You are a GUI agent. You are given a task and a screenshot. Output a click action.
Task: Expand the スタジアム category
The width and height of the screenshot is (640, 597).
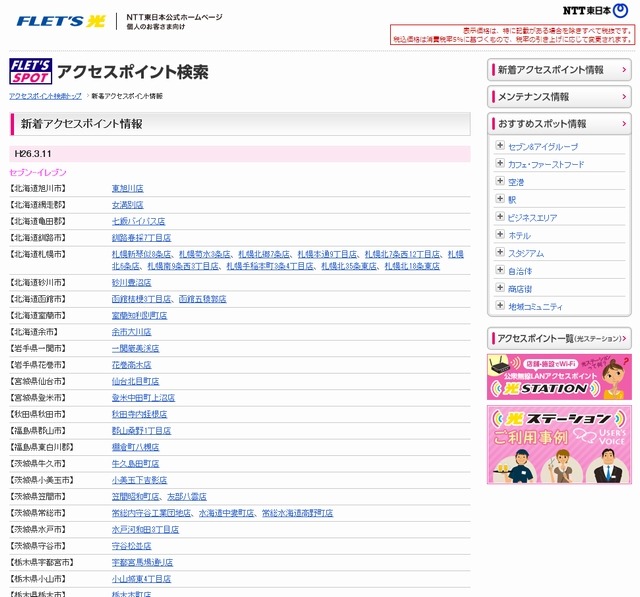coord(500,252)
